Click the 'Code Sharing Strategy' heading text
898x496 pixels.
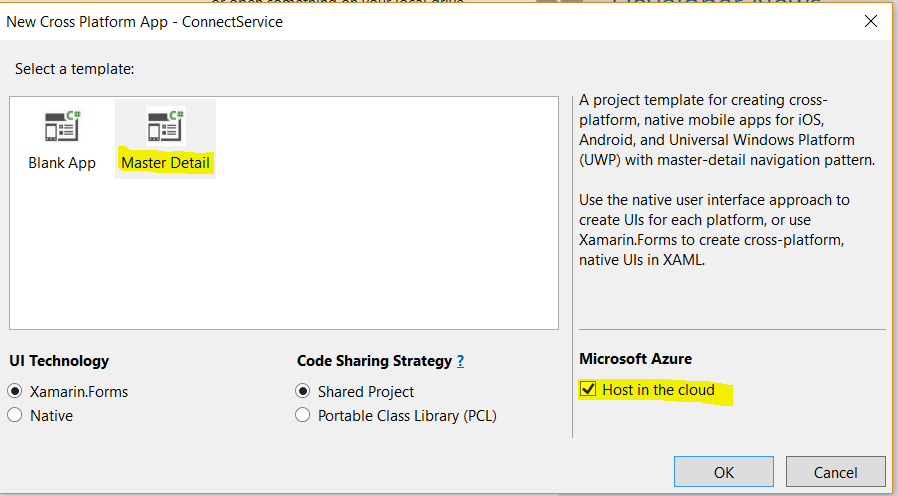tap(373, 361)
